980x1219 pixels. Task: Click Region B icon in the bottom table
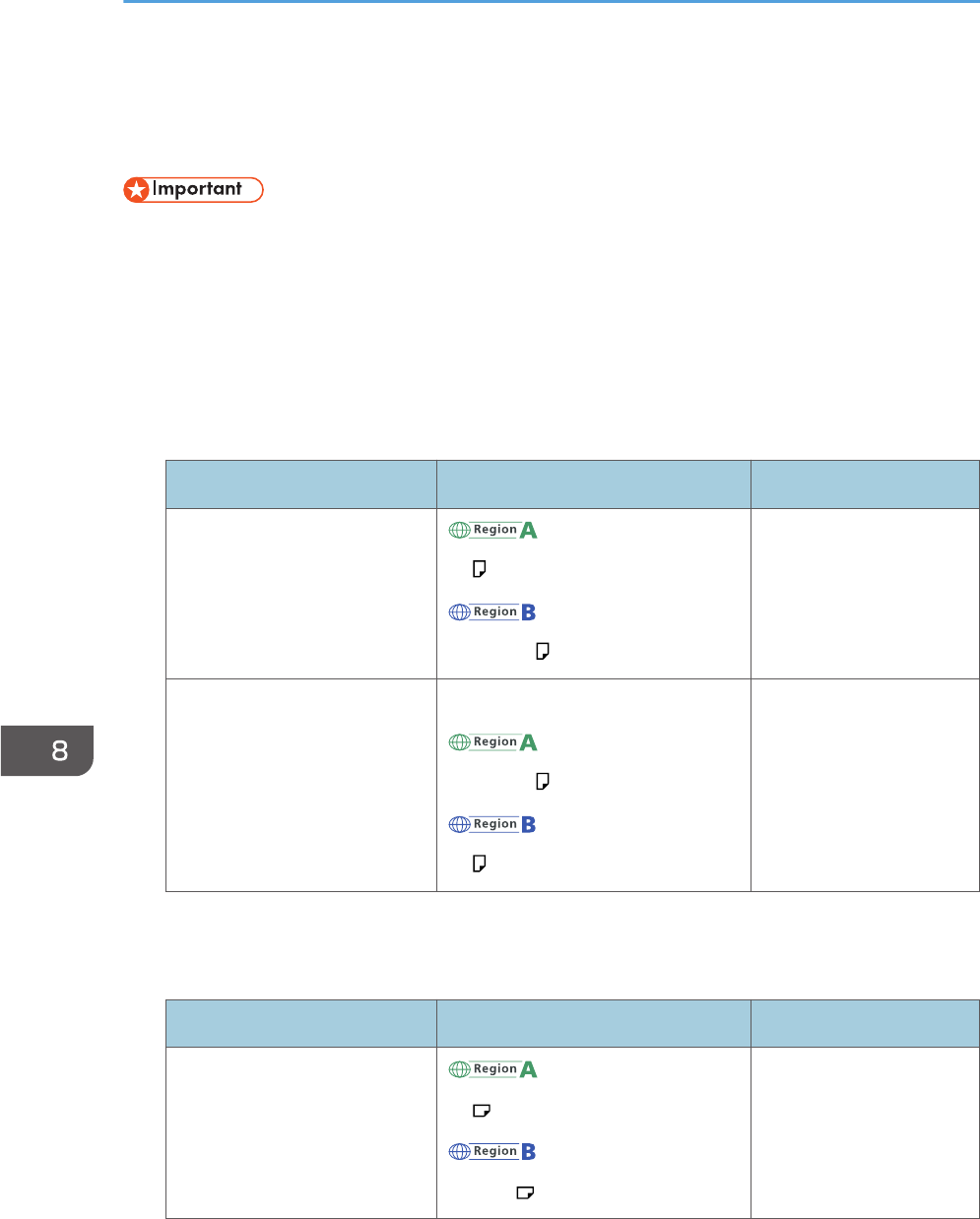coord(492,1151)
